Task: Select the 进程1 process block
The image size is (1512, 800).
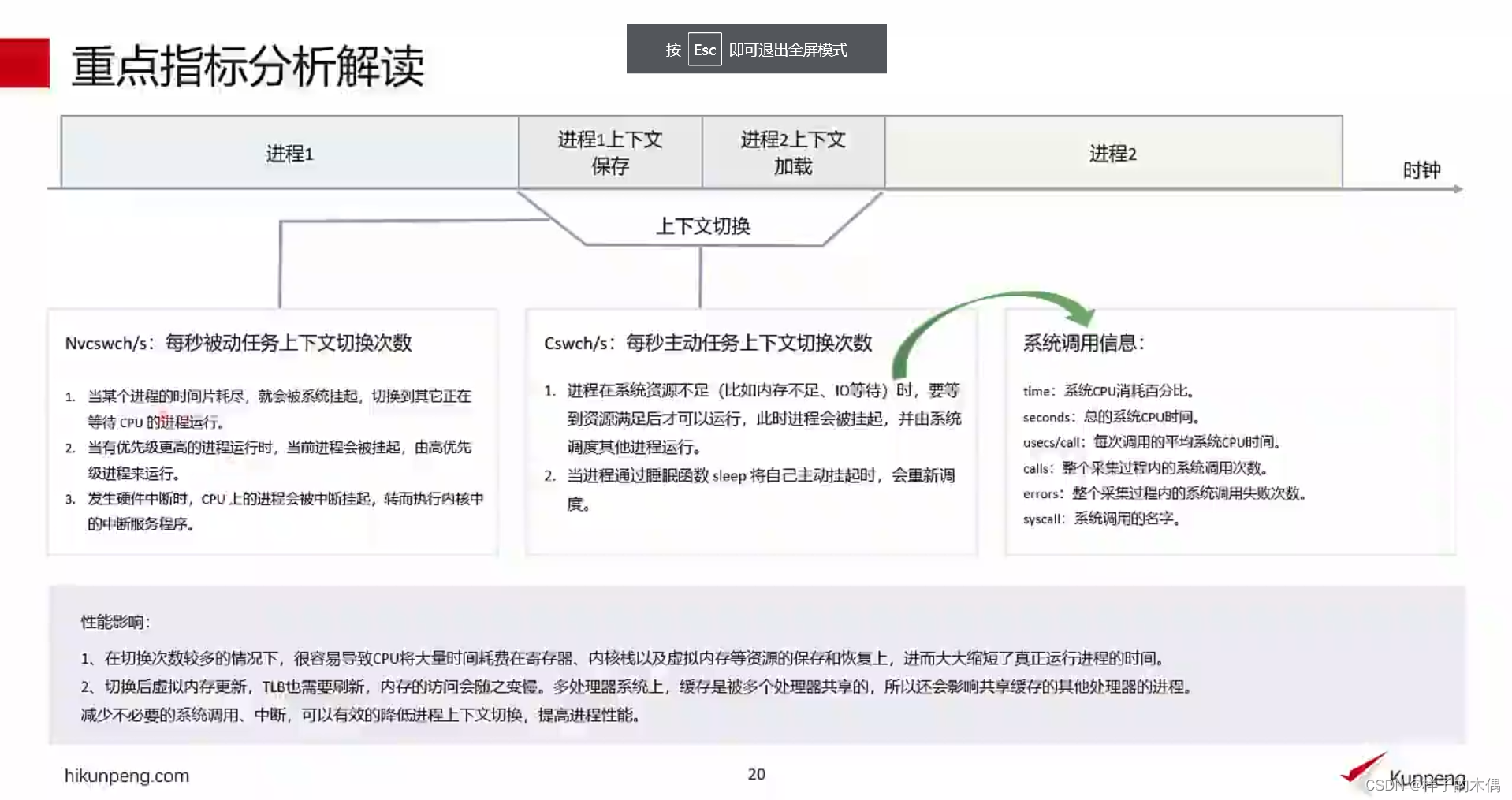Action: (x=289, y=153)
